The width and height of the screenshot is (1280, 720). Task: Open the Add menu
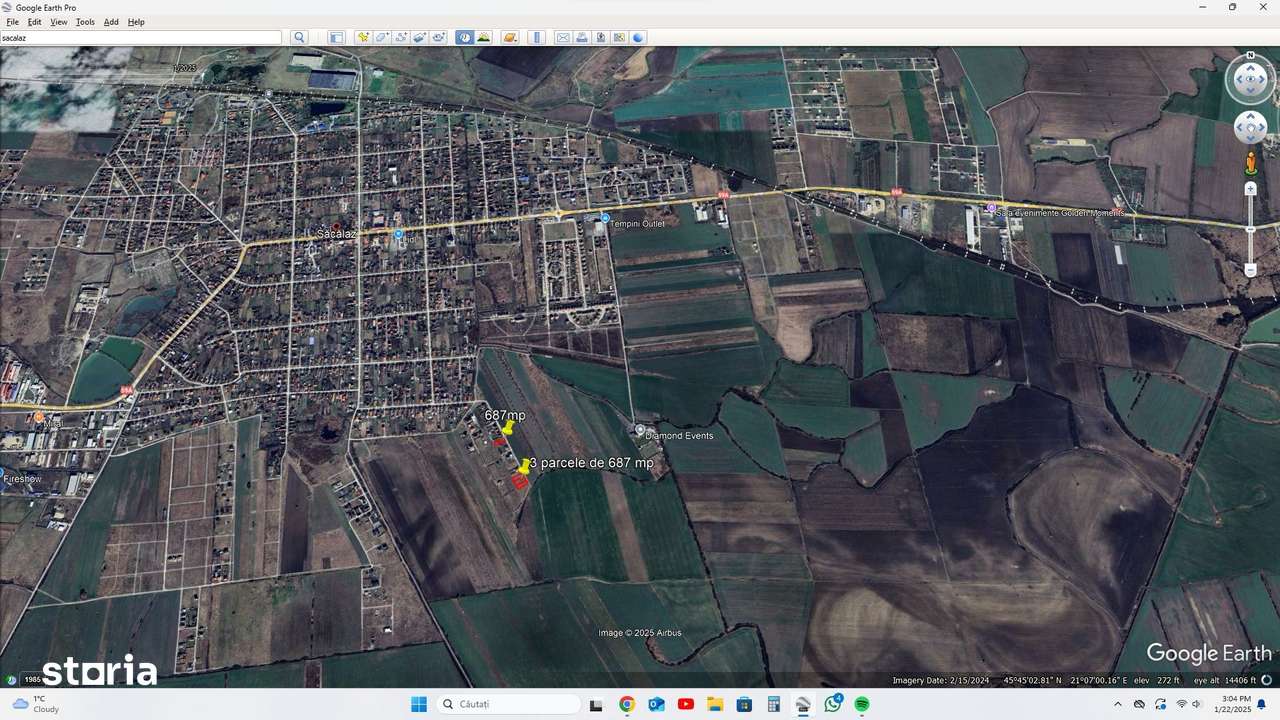111,22
